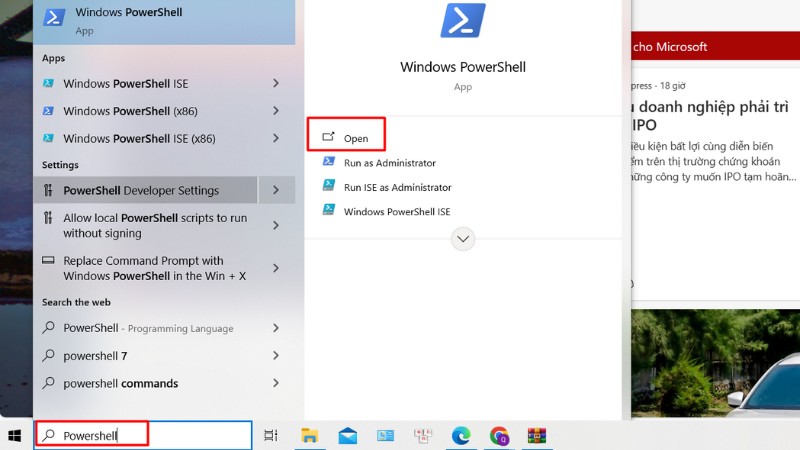This screenshot has height=450, width=800.
Task: Open PowerShell Developer Settings
Action: pos(146,190)
